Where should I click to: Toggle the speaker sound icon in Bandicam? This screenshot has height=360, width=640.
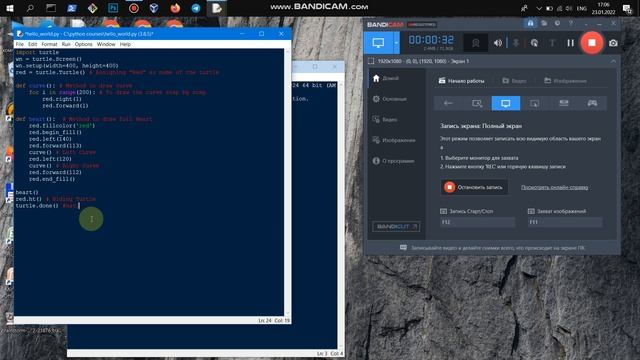point(498,43)
